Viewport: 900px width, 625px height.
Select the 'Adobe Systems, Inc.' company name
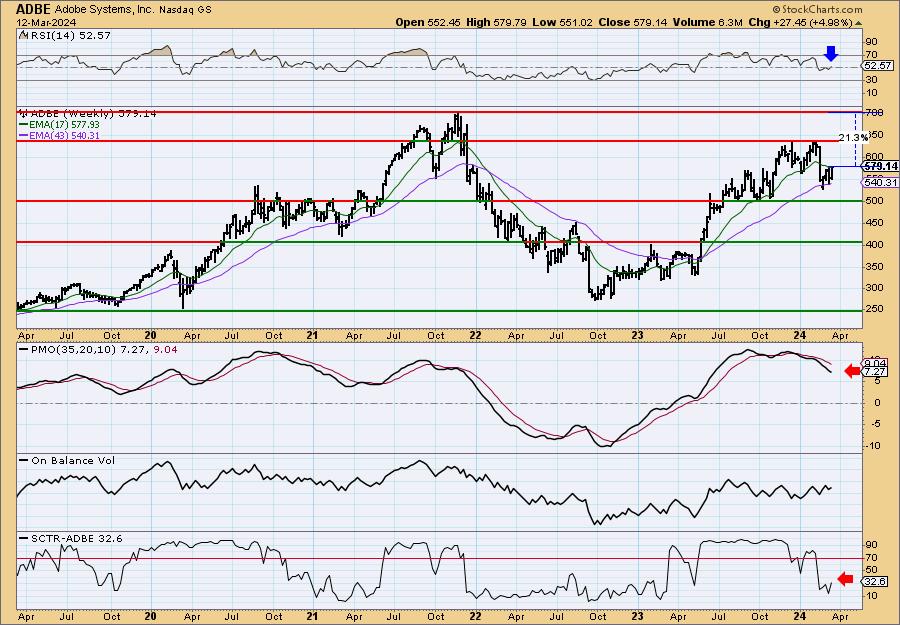(x=102, y=10)
